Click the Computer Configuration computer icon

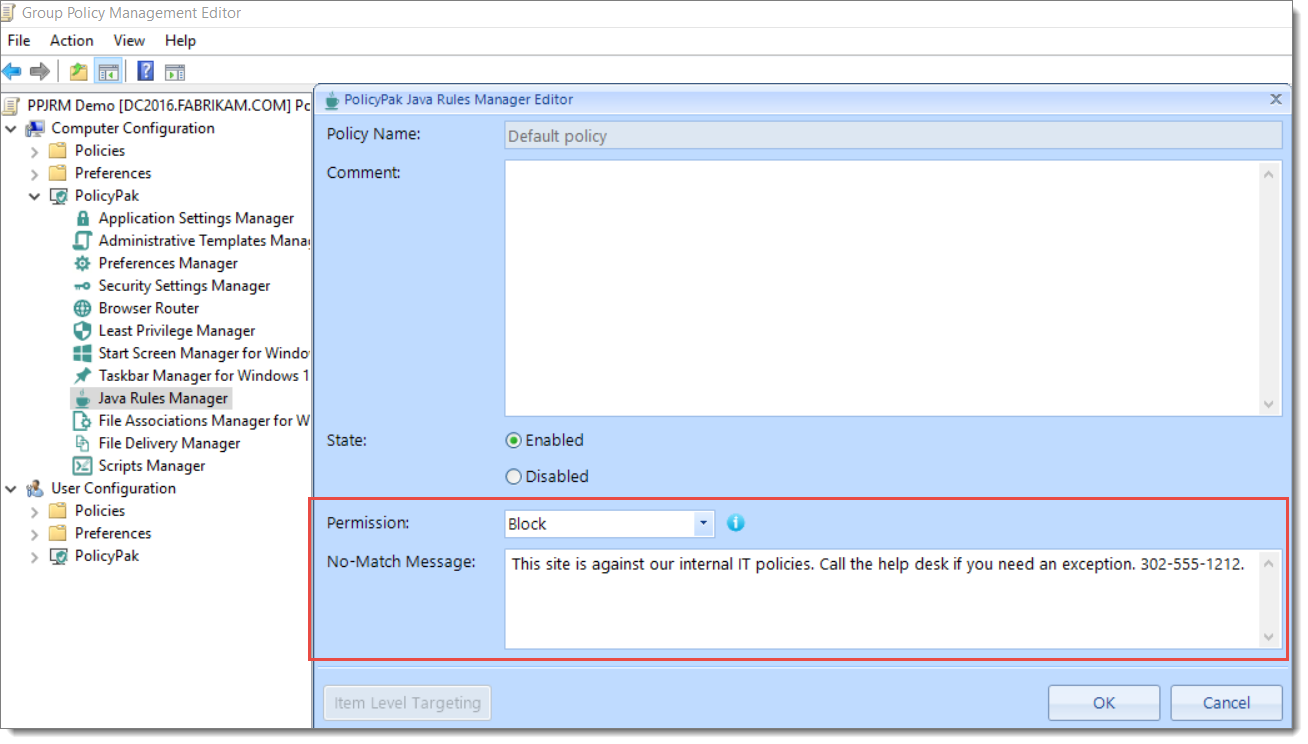pyautogui.click(x=35, y=128)
